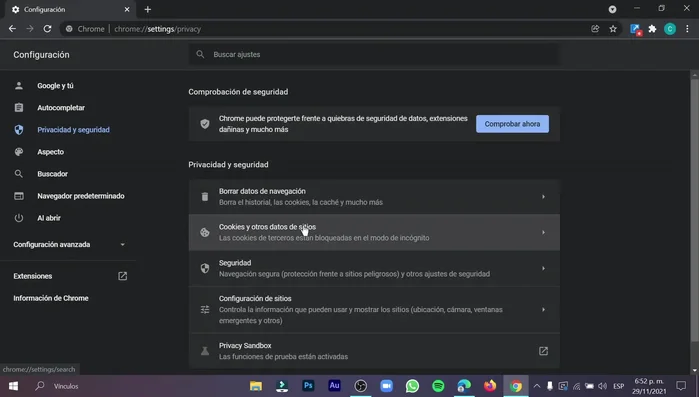
Task: Open Buscador section
Action: pos(53,174)
